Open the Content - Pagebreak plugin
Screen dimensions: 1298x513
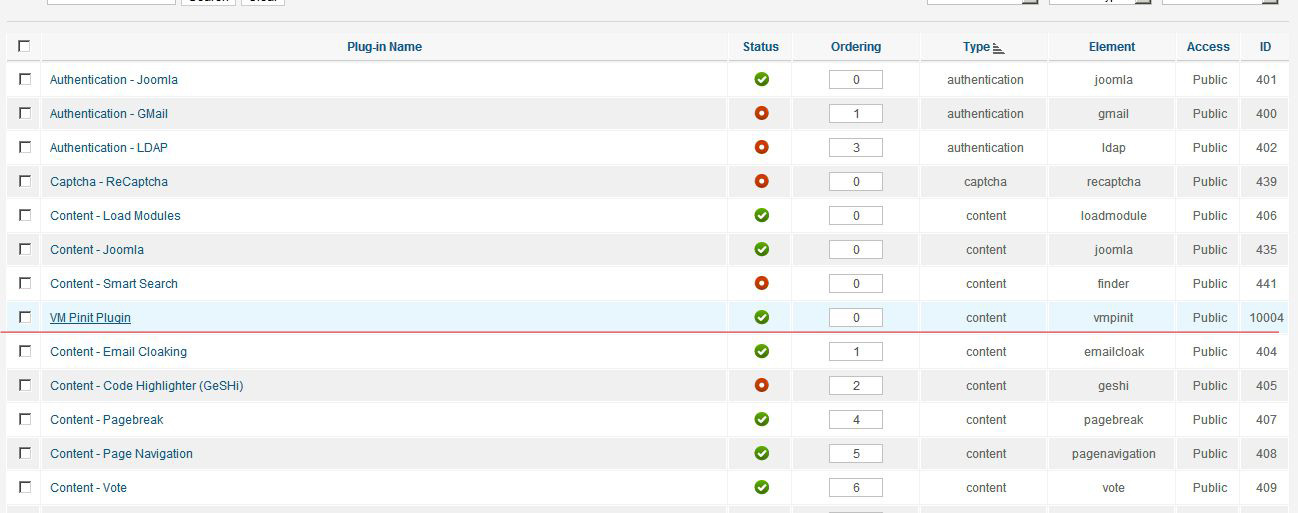(107, 419)
